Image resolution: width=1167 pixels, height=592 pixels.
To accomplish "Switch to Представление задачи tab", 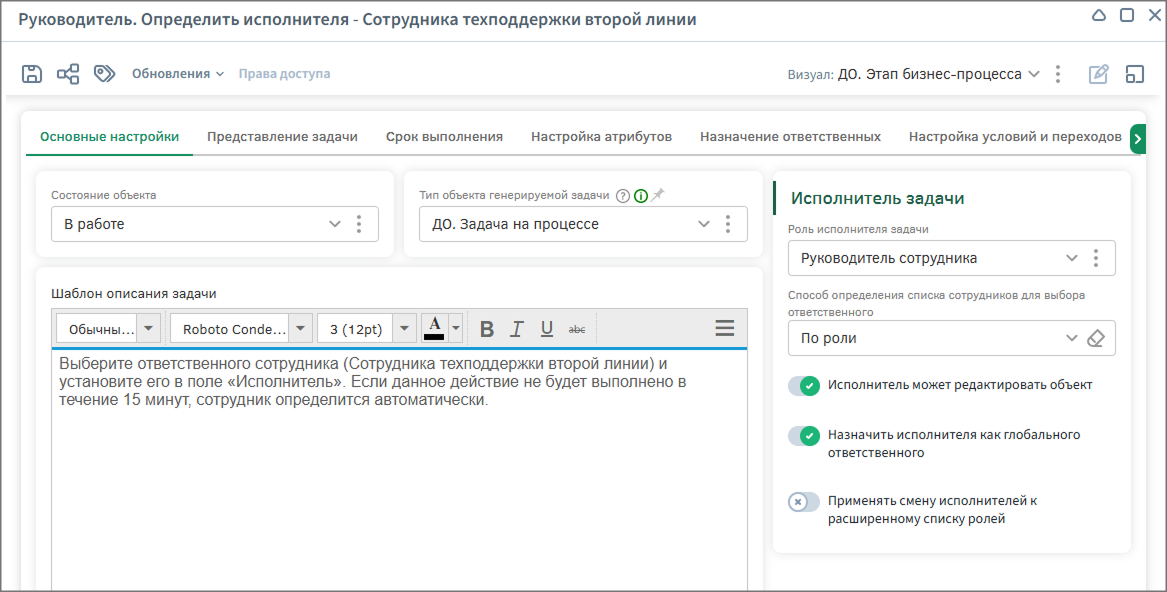I will click(x=282, y=137).
